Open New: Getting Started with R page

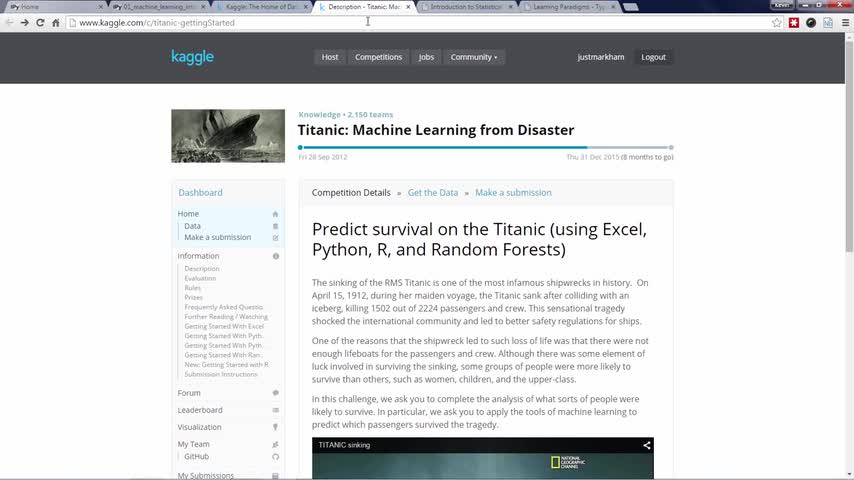[227, 364]
